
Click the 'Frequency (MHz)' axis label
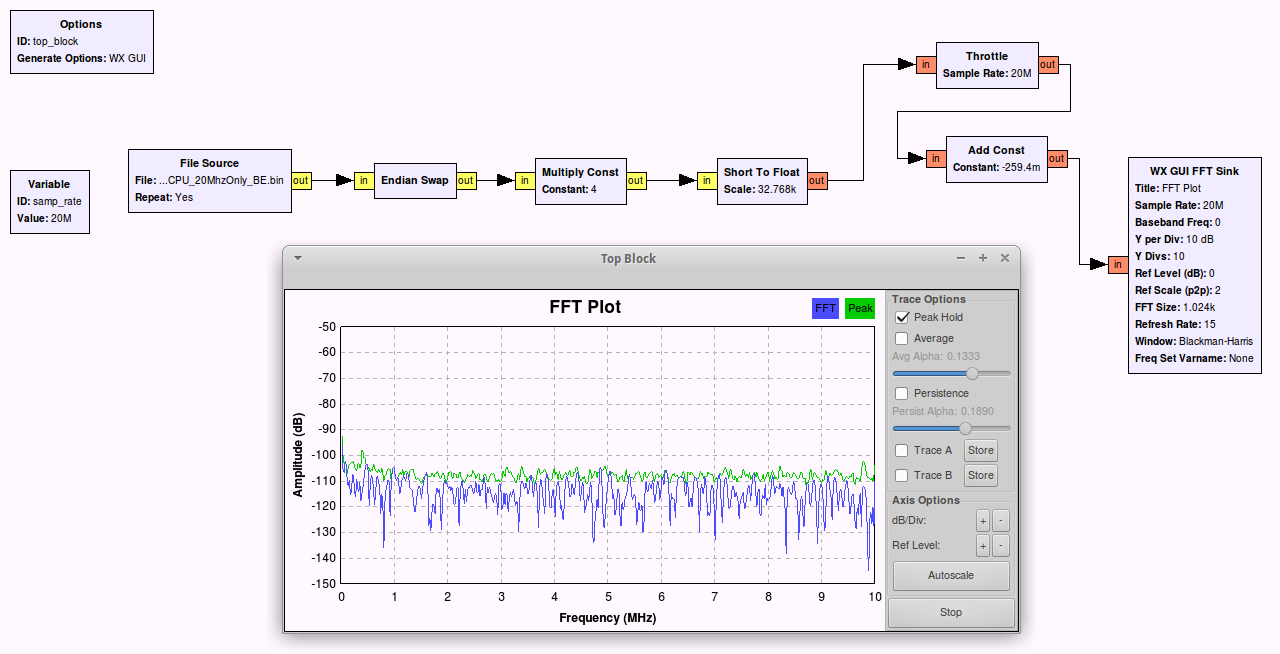point(608,617)
